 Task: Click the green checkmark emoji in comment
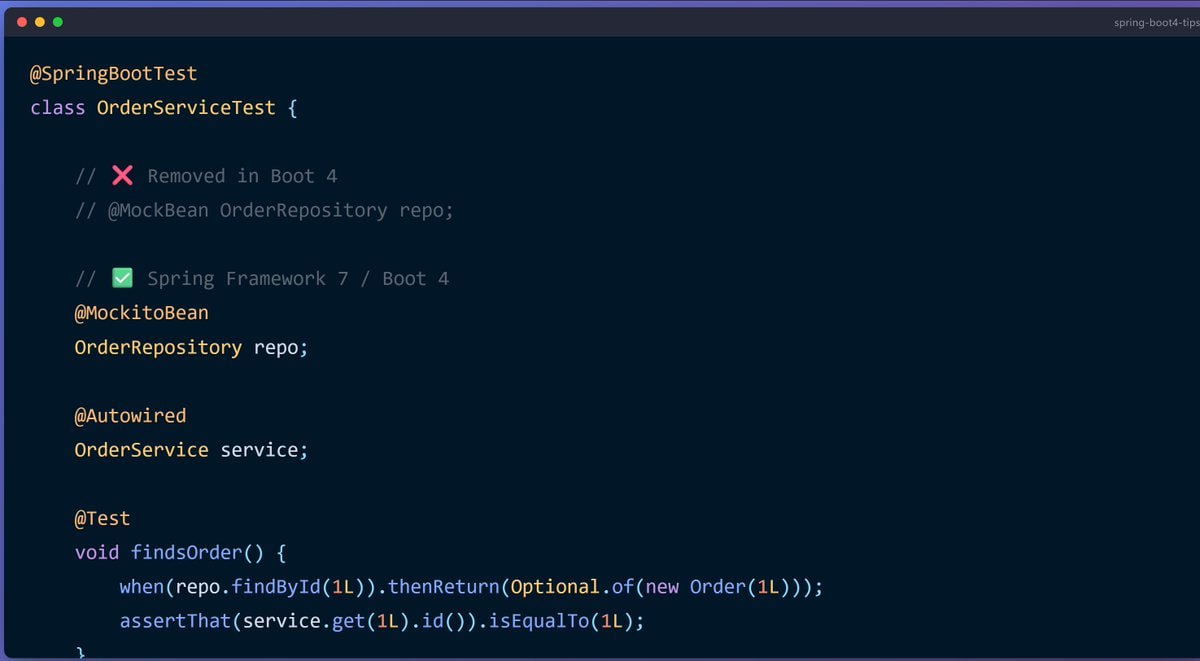(x=122, y=278)
